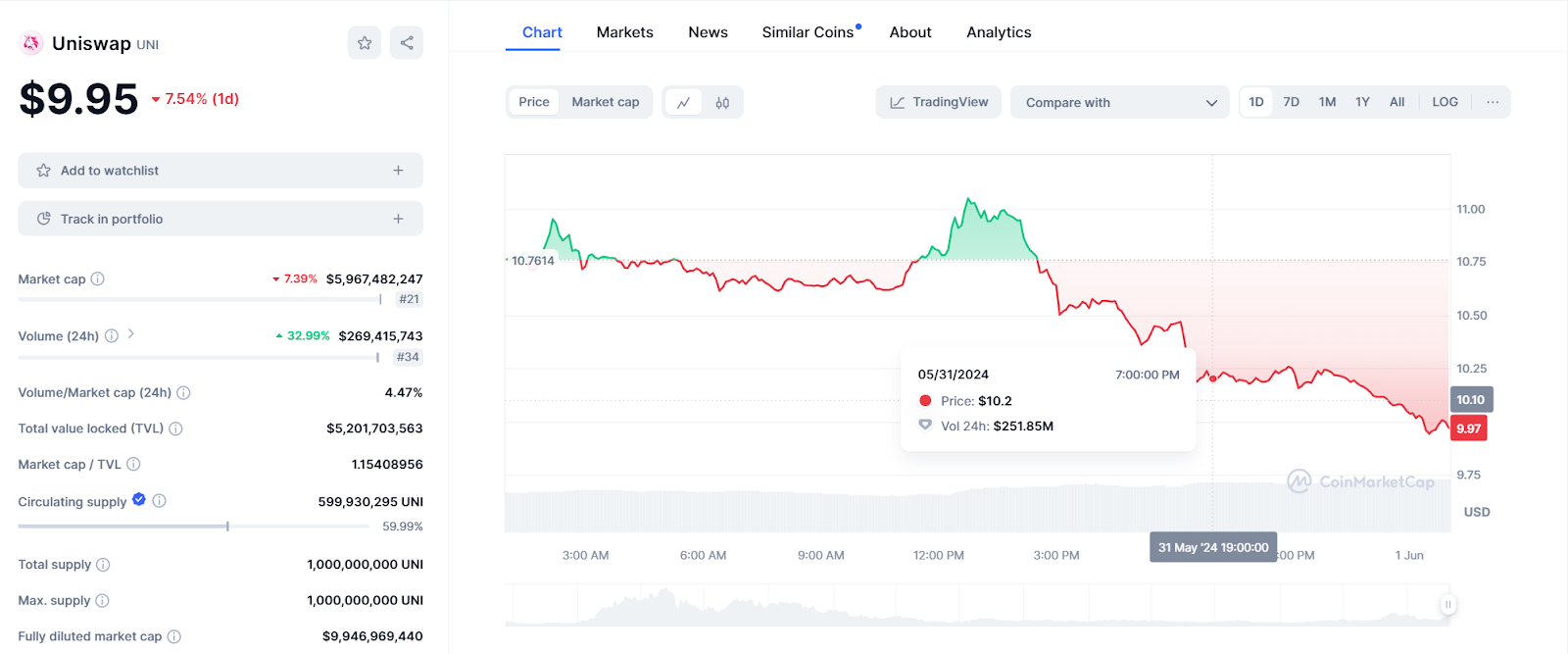Click the #21 market cap rank badge
This screenshot has height=654, width=1568.
410,299
